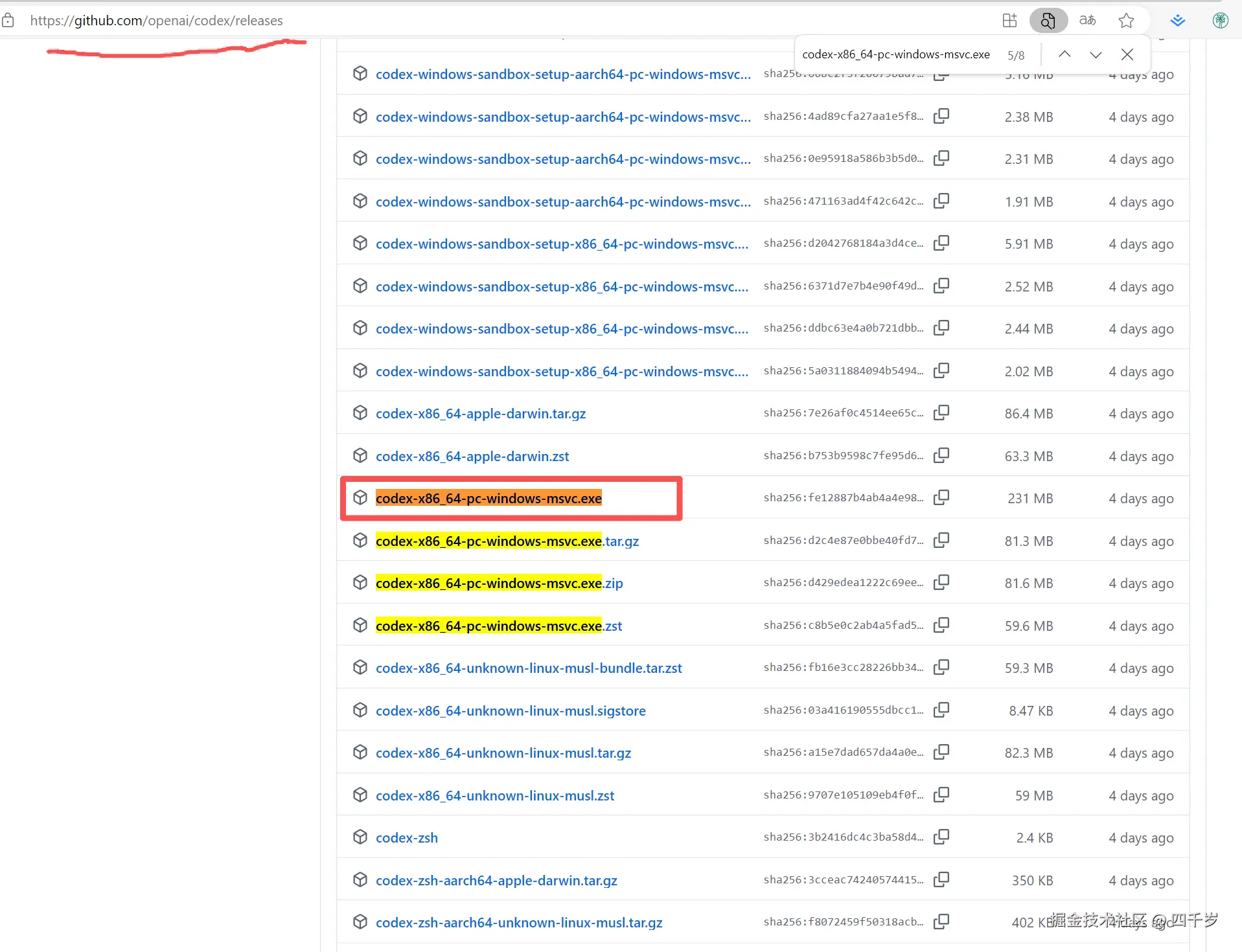
Task: Go to next find result
Action: point(1096,54)
